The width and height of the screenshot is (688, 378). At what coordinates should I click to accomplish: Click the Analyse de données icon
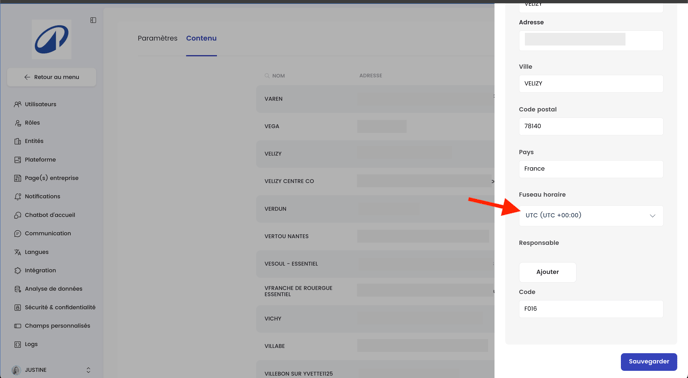[x=17, y=289]
